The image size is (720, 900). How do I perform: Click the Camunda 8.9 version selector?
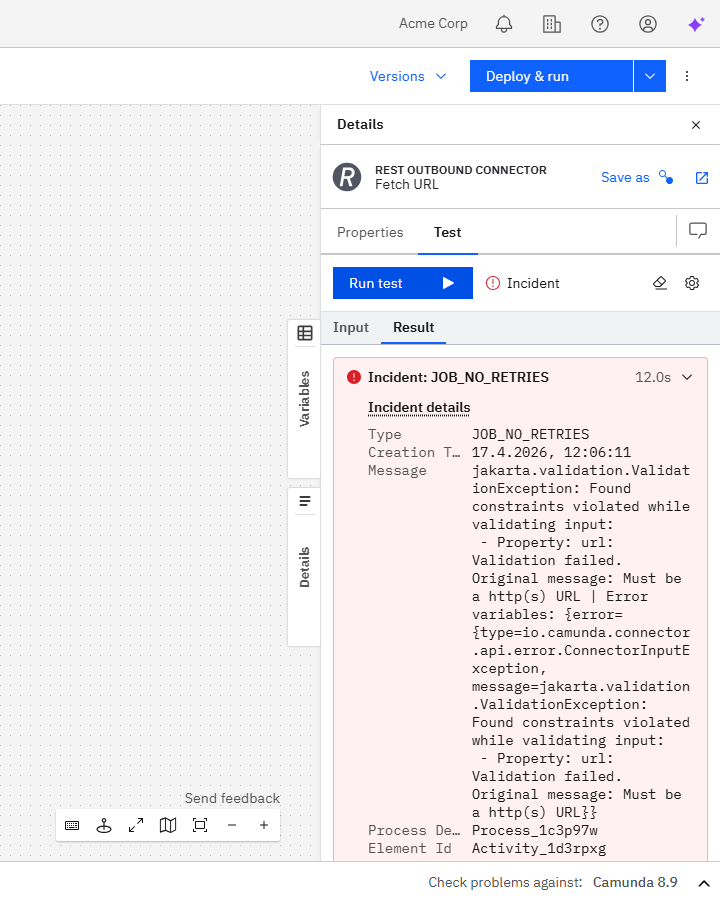click(635, 882)
